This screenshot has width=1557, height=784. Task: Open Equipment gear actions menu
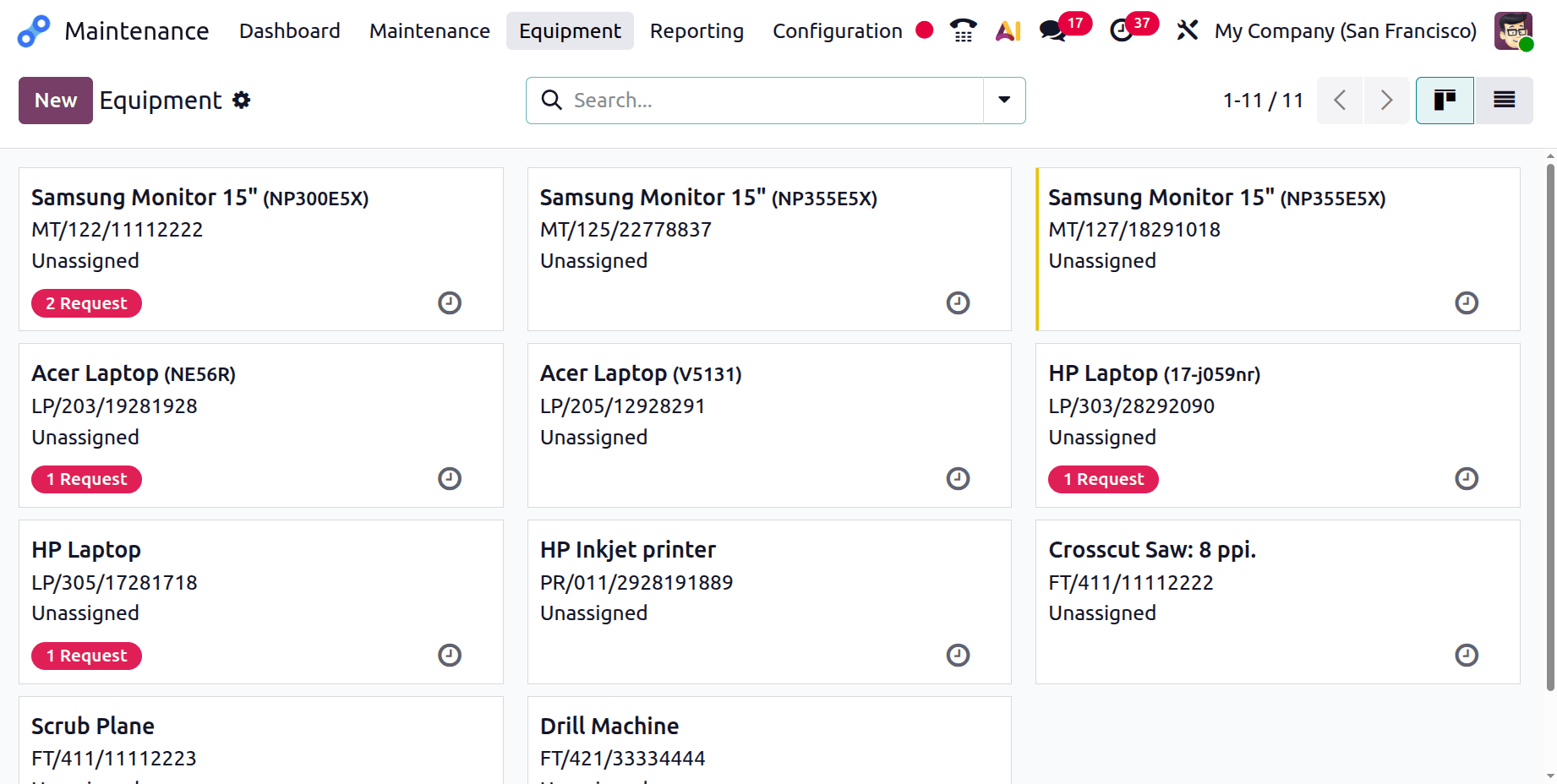click(x=242, y=101)
